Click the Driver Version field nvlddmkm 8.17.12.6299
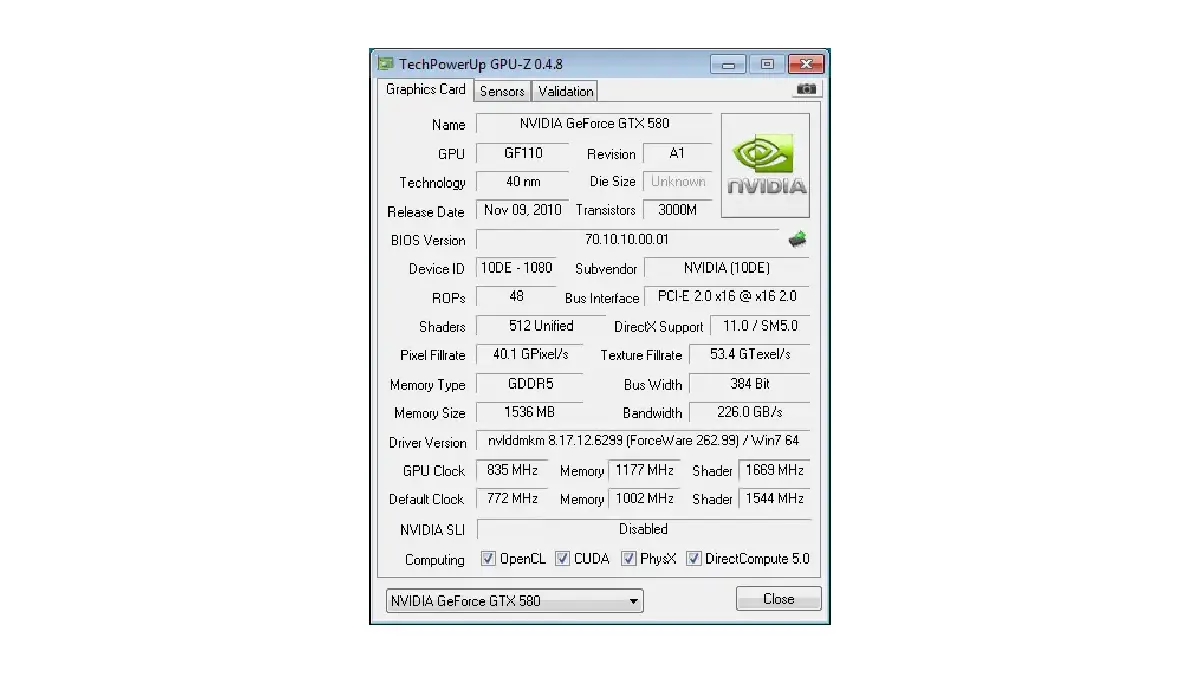 click(643, 441)
